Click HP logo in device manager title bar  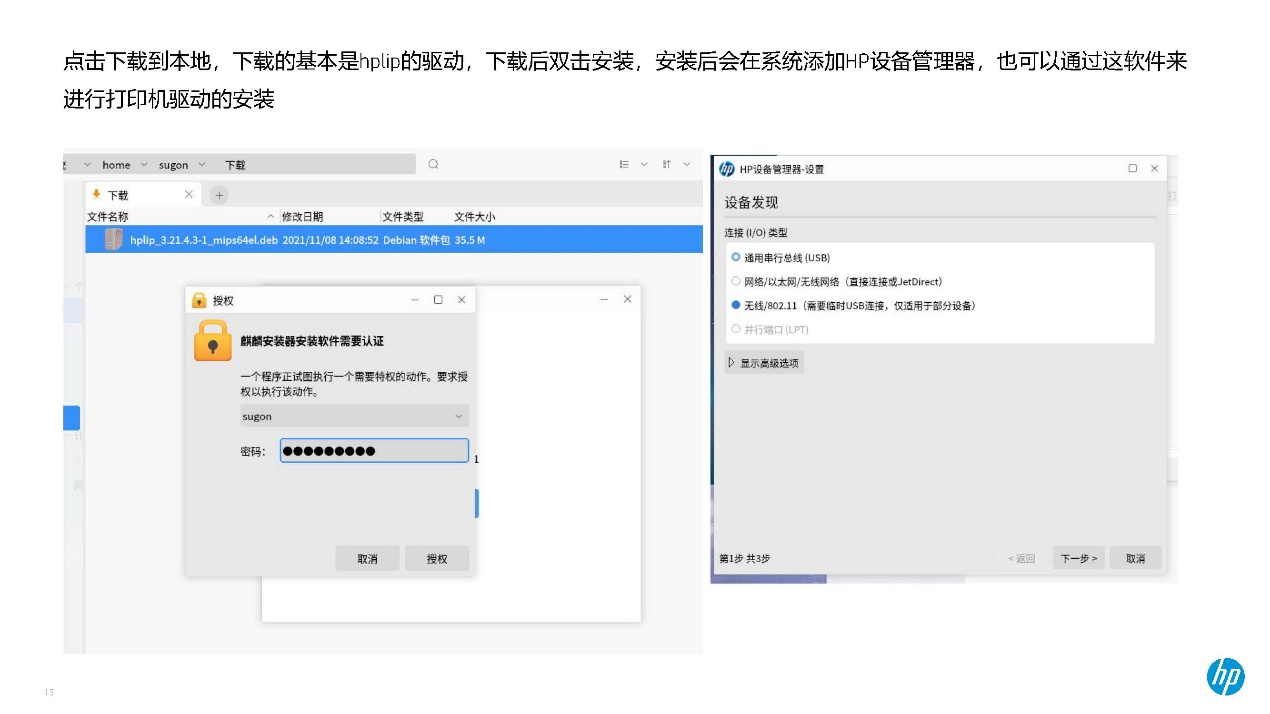[x=727, y=169]
